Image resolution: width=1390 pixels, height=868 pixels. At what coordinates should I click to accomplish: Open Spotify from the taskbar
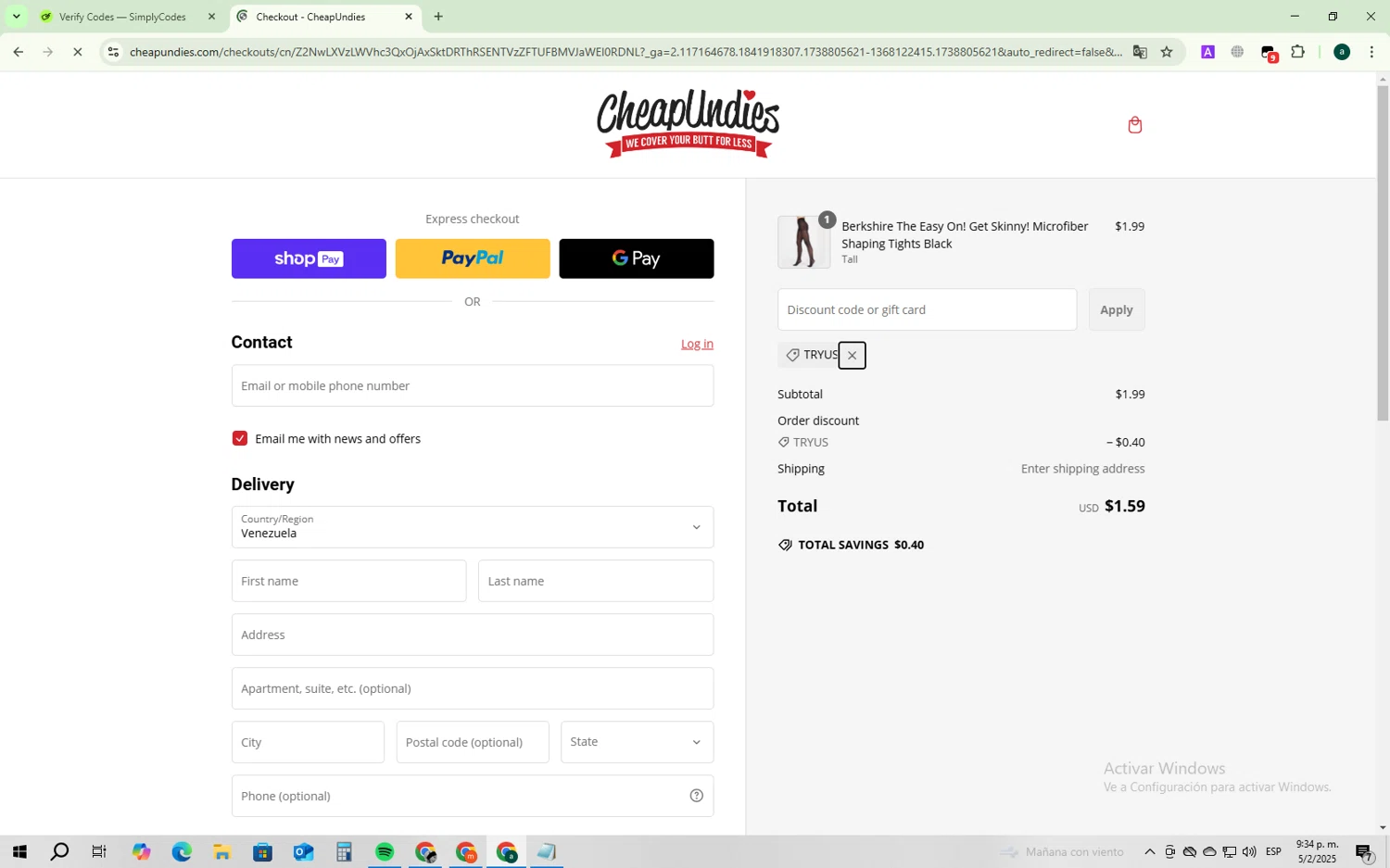point(385,852)
